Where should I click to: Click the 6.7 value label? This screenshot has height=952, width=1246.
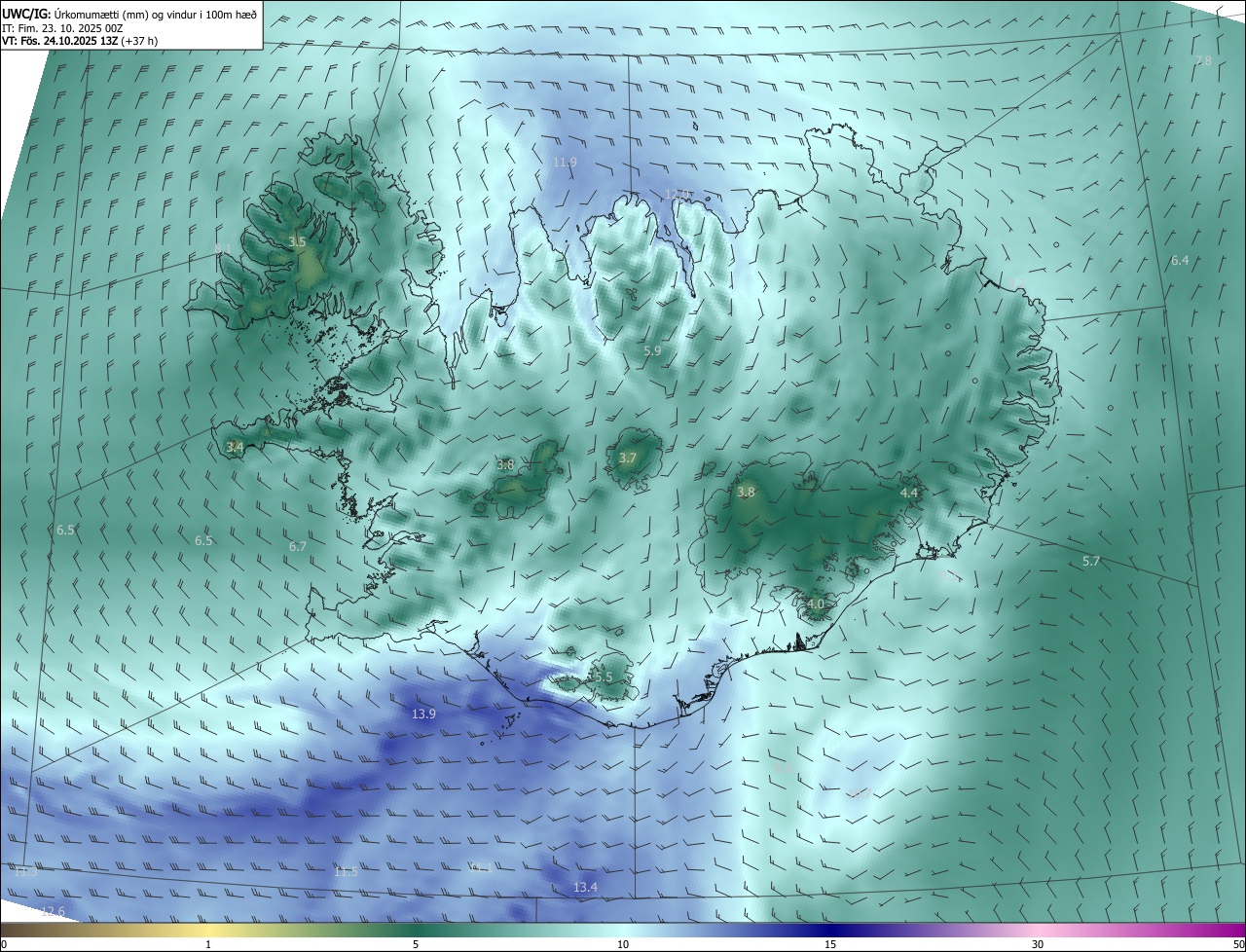point(298,546)
